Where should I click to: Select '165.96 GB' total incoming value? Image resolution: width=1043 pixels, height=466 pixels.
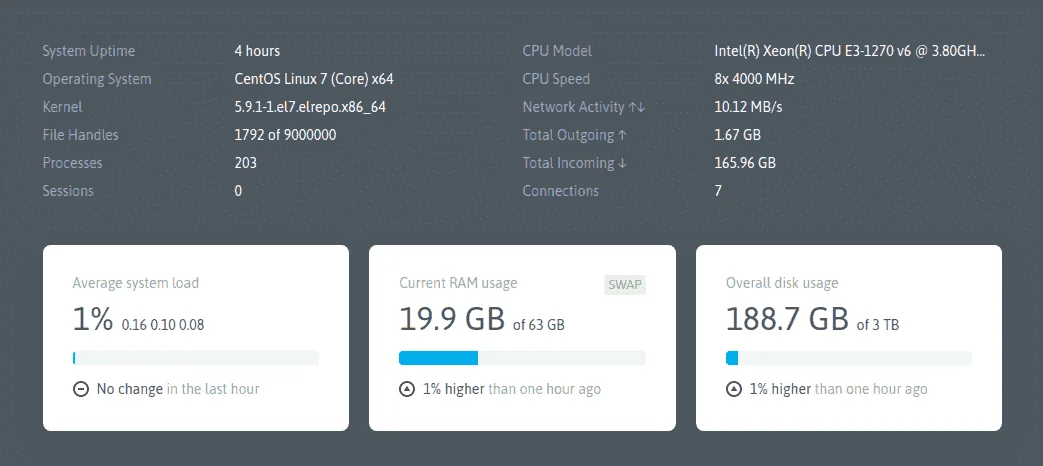point(745,163)
